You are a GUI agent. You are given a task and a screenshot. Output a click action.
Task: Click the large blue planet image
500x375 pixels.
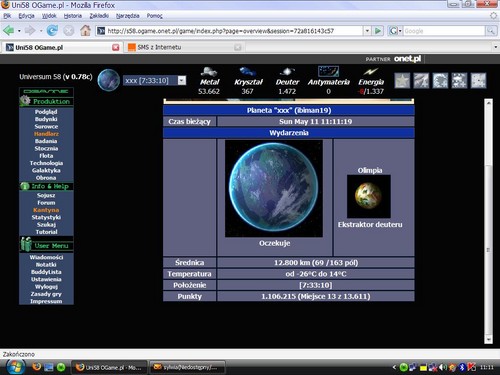(274, 188)
